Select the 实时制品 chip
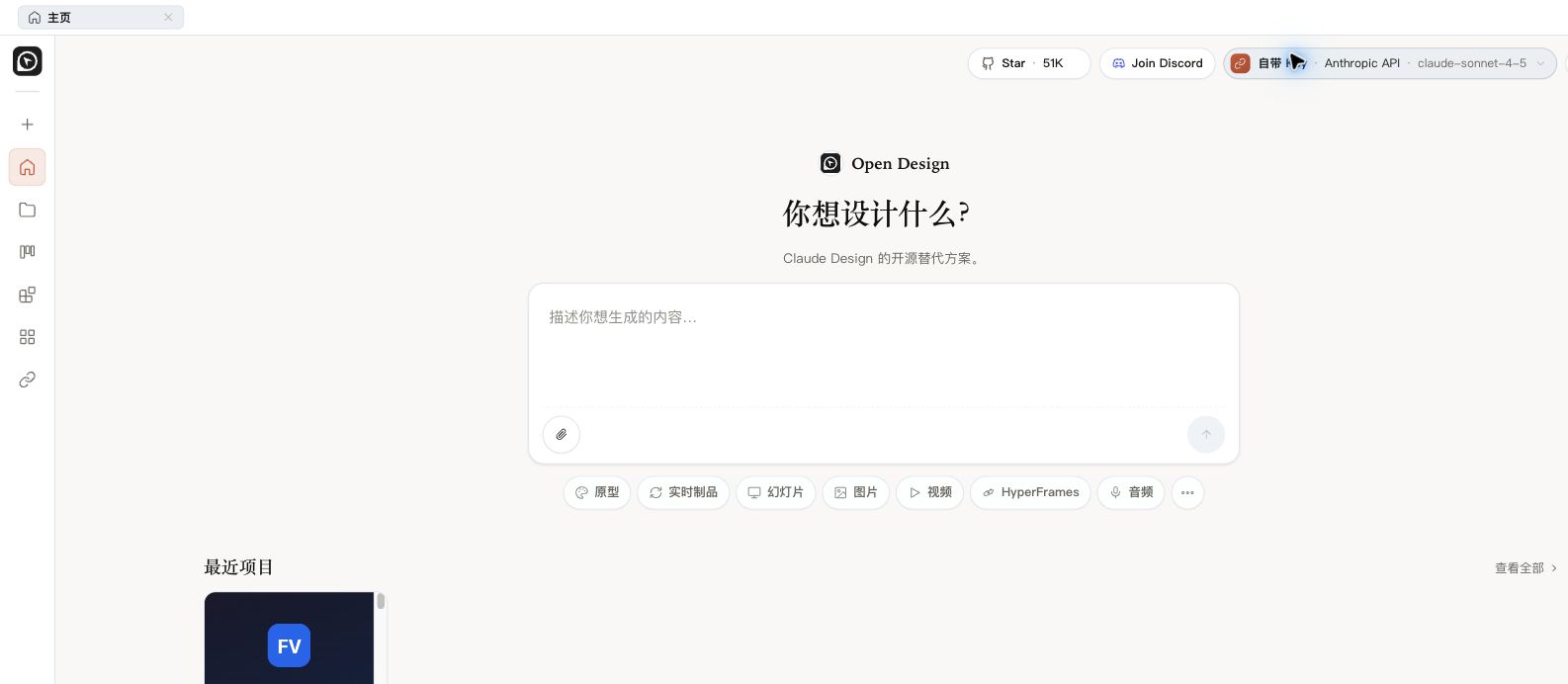 (683, 492)
